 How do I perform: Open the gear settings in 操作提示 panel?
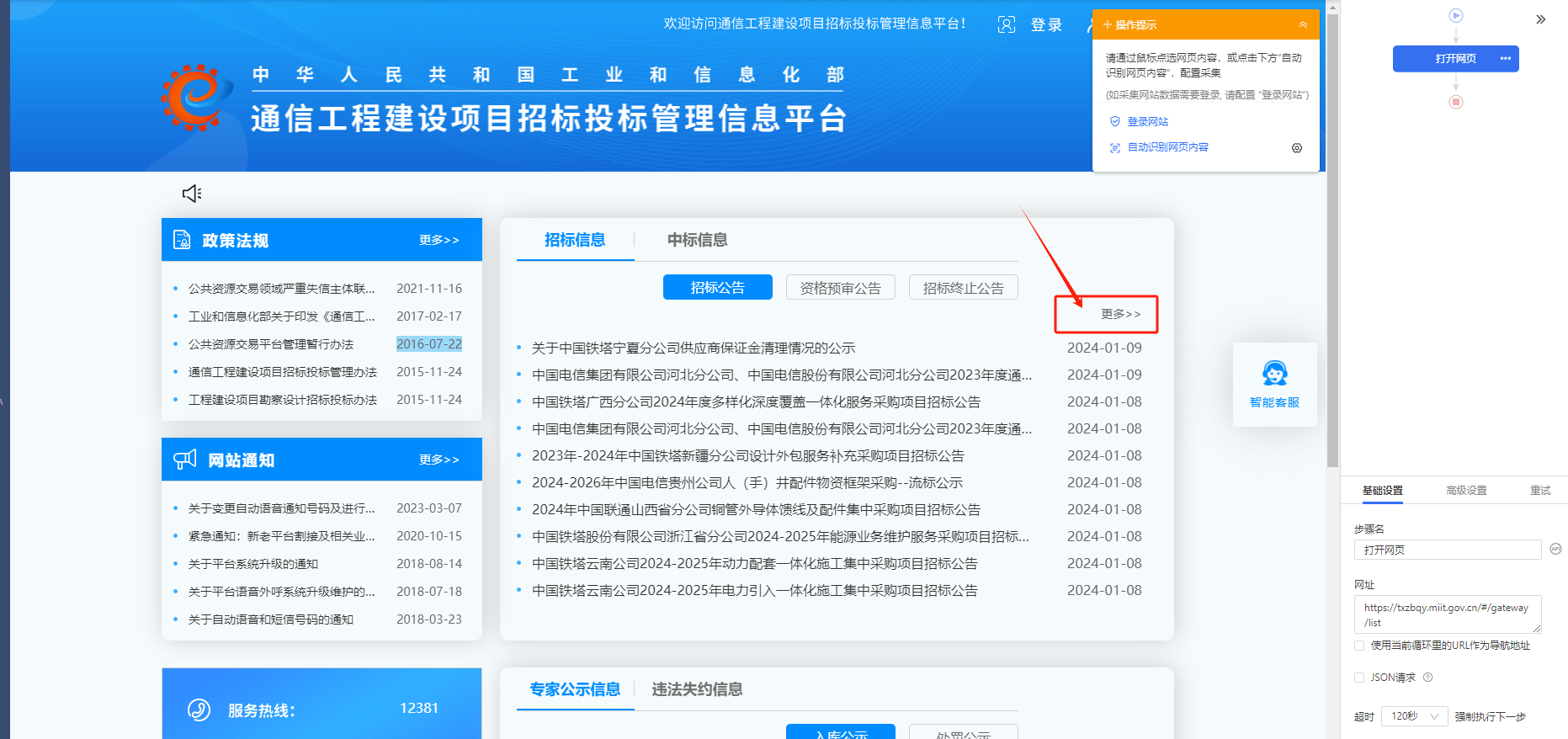[x=1297, y=148]
